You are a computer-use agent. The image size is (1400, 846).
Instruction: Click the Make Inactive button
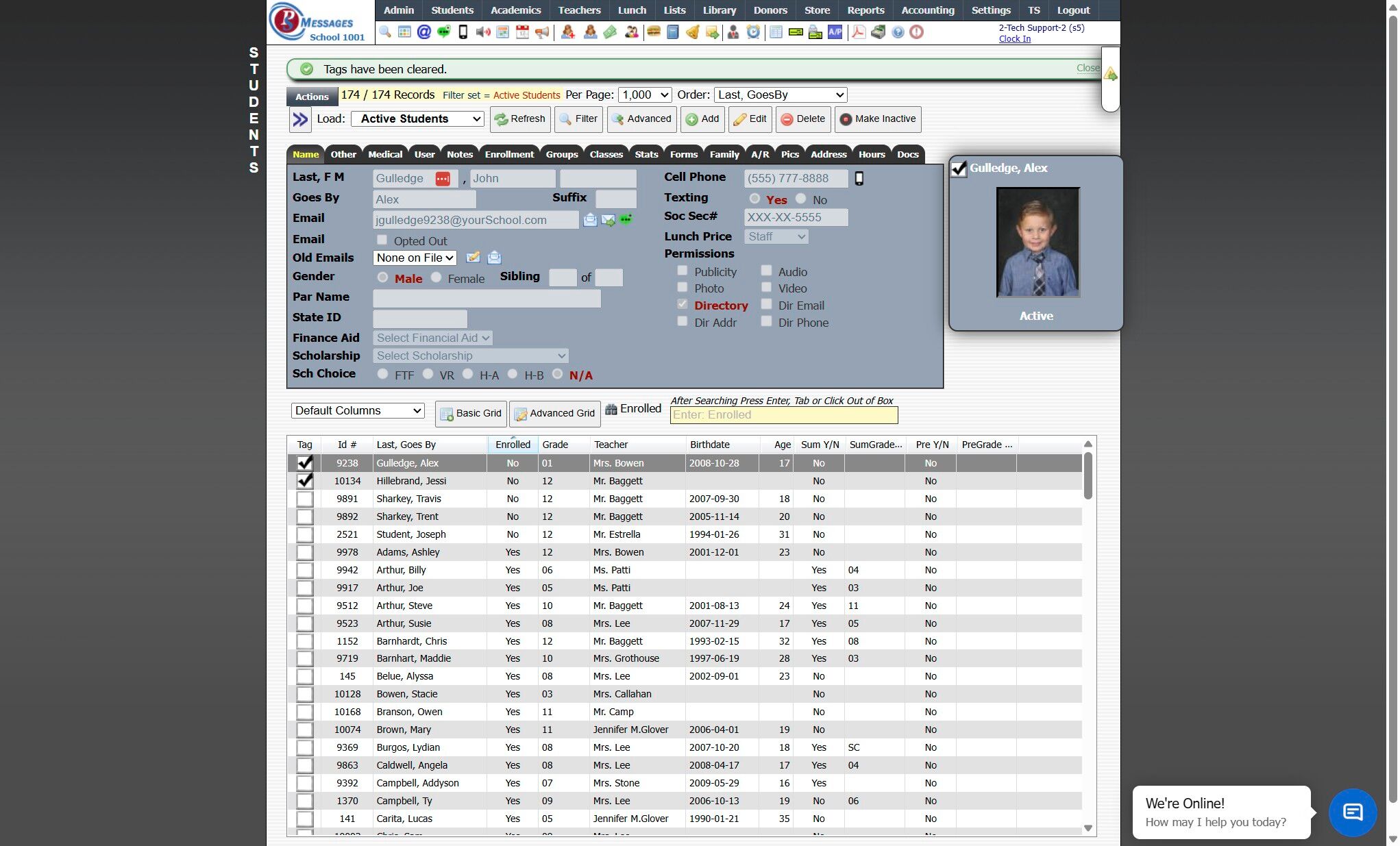click(878, 119)
